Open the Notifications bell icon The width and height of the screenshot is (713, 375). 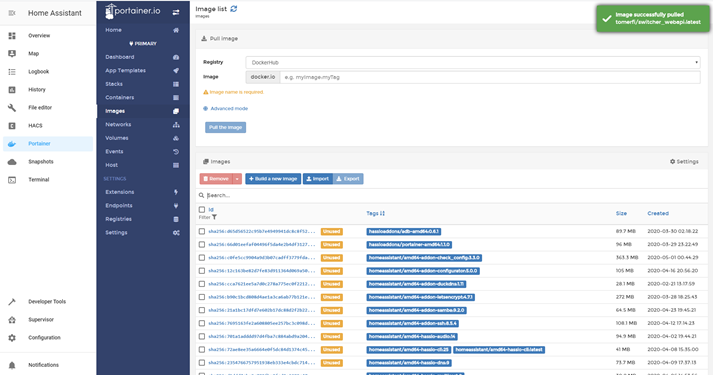pos(12,365)
